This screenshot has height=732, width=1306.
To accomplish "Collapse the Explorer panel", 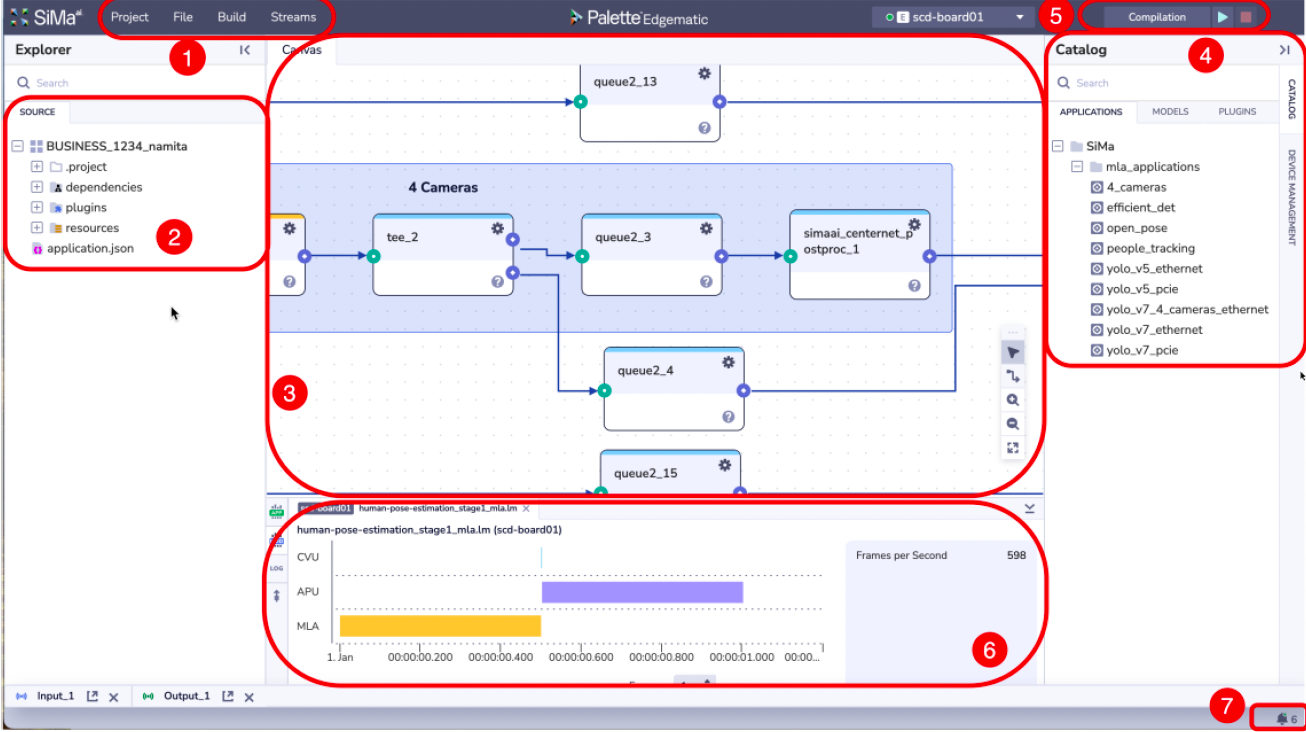I will click(x=245, y=50).
